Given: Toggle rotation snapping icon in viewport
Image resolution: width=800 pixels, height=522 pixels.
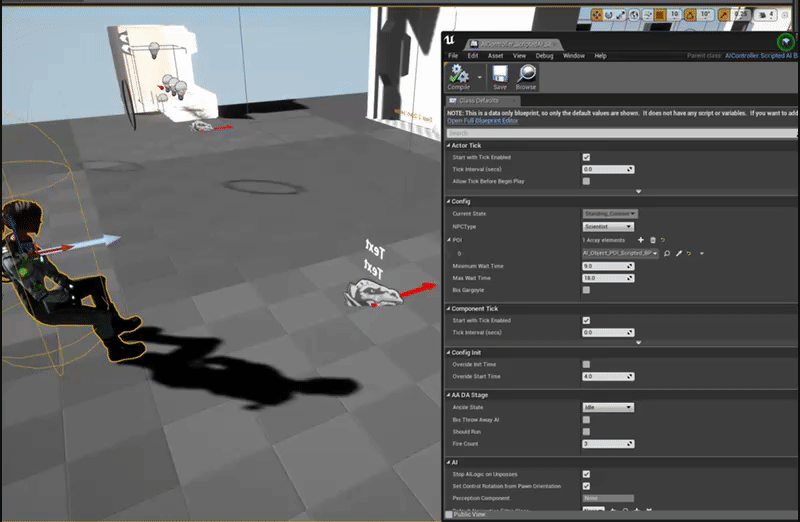Looking at the screenshot, I should click(x=690, y=15).
